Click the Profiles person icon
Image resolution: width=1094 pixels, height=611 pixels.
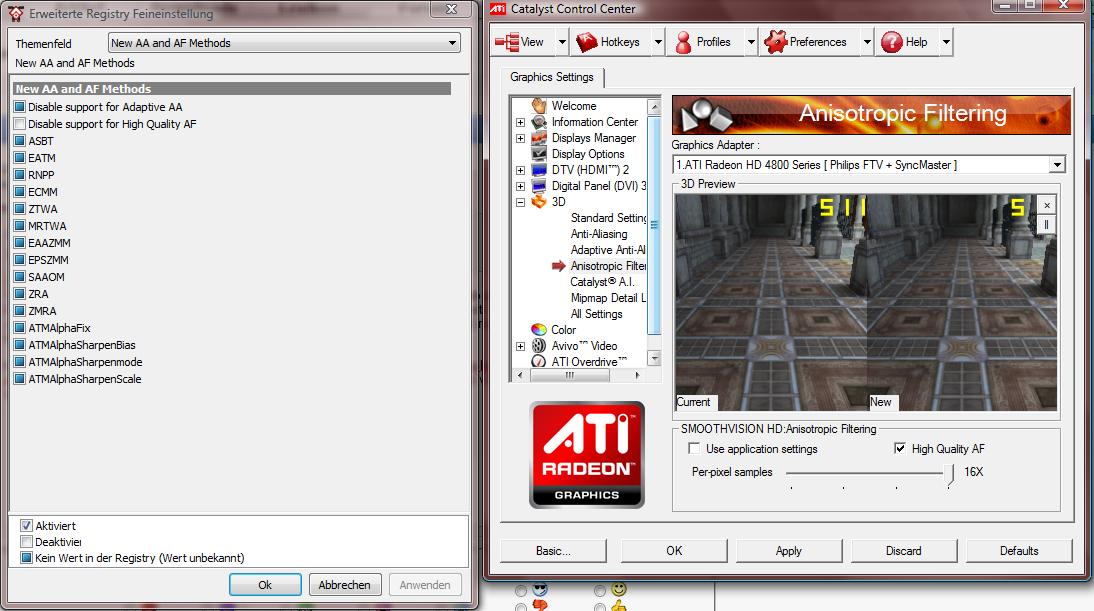coord(684,42)
